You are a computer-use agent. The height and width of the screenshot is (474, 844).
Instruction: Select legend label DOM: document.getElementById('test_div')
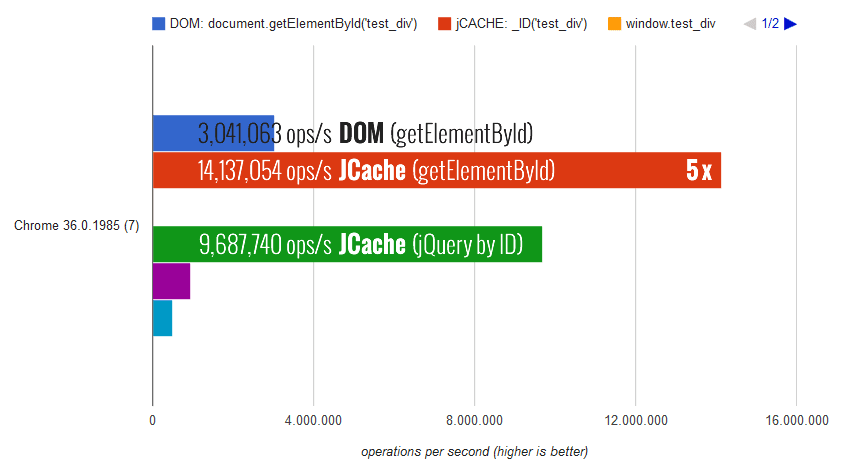(293, 24)
